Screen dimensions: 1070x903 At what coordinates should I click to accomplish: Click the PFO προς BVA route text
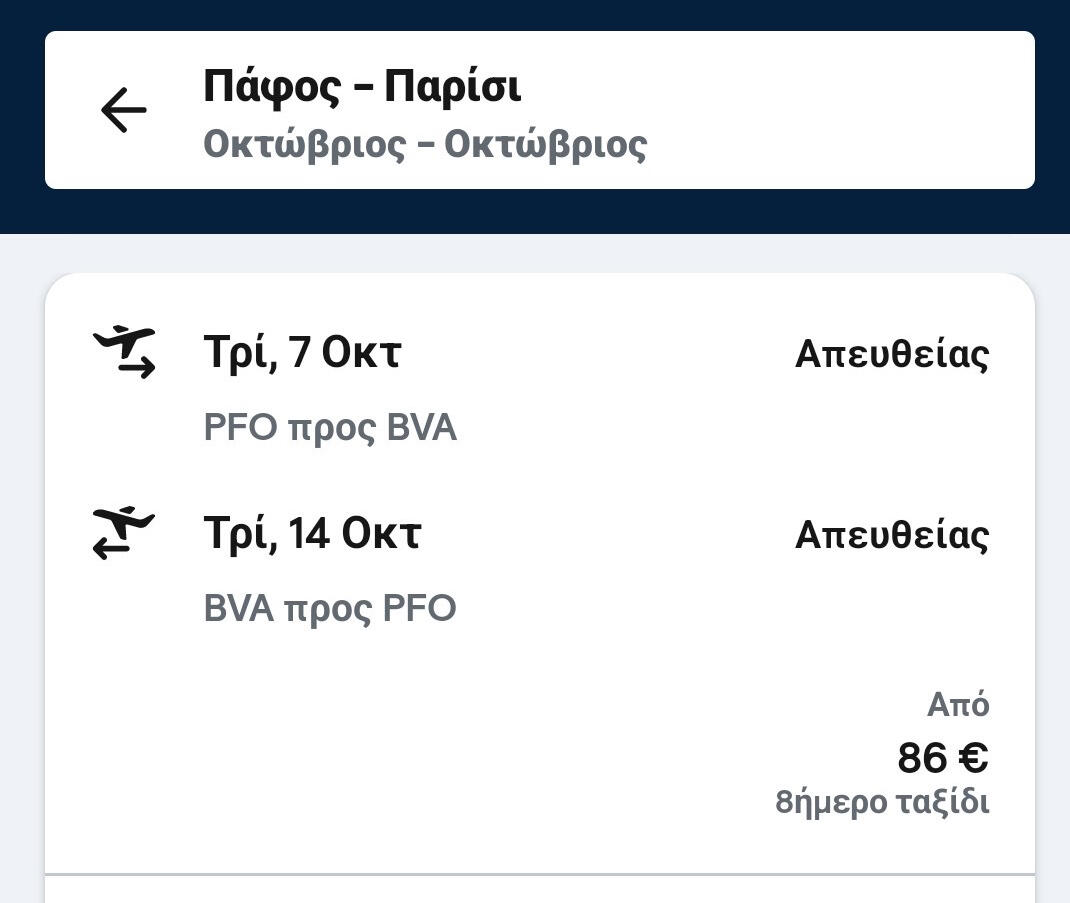(x=330, y=428)
